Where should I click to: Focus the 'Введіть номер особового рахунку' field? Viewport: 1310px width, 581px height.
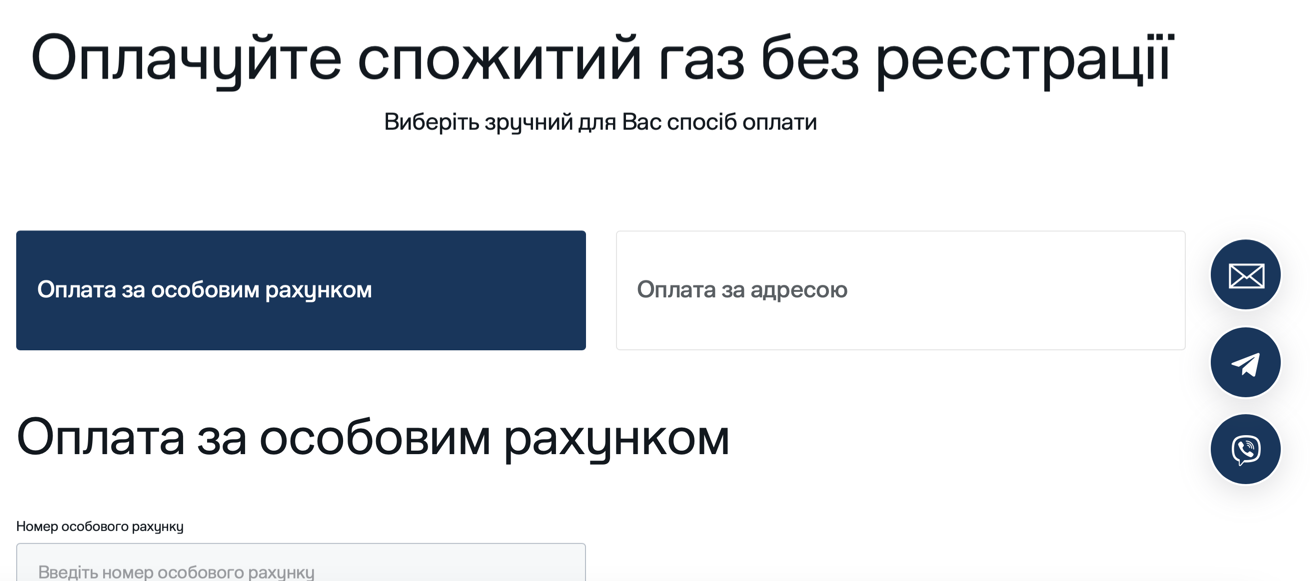pos(300,565)
